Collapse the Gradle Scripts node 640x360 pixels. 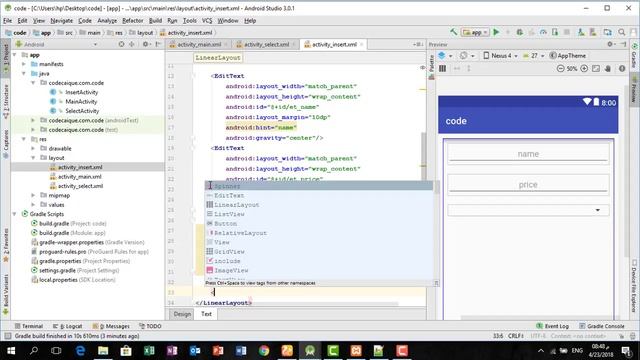14,214
